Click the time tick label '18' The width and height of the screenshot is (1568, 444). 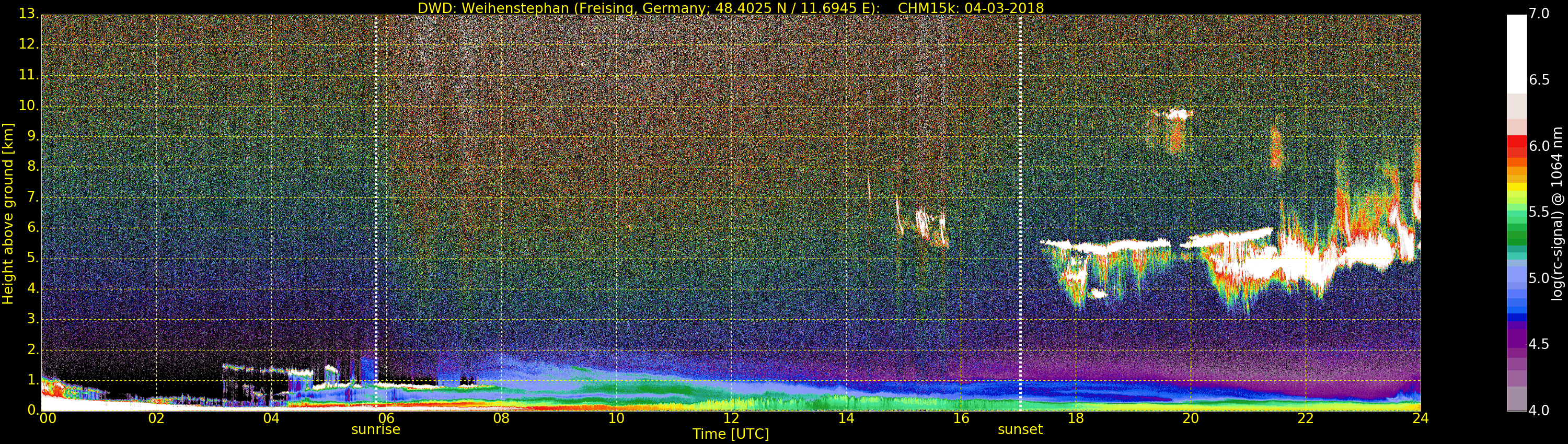coord(1076,418)
